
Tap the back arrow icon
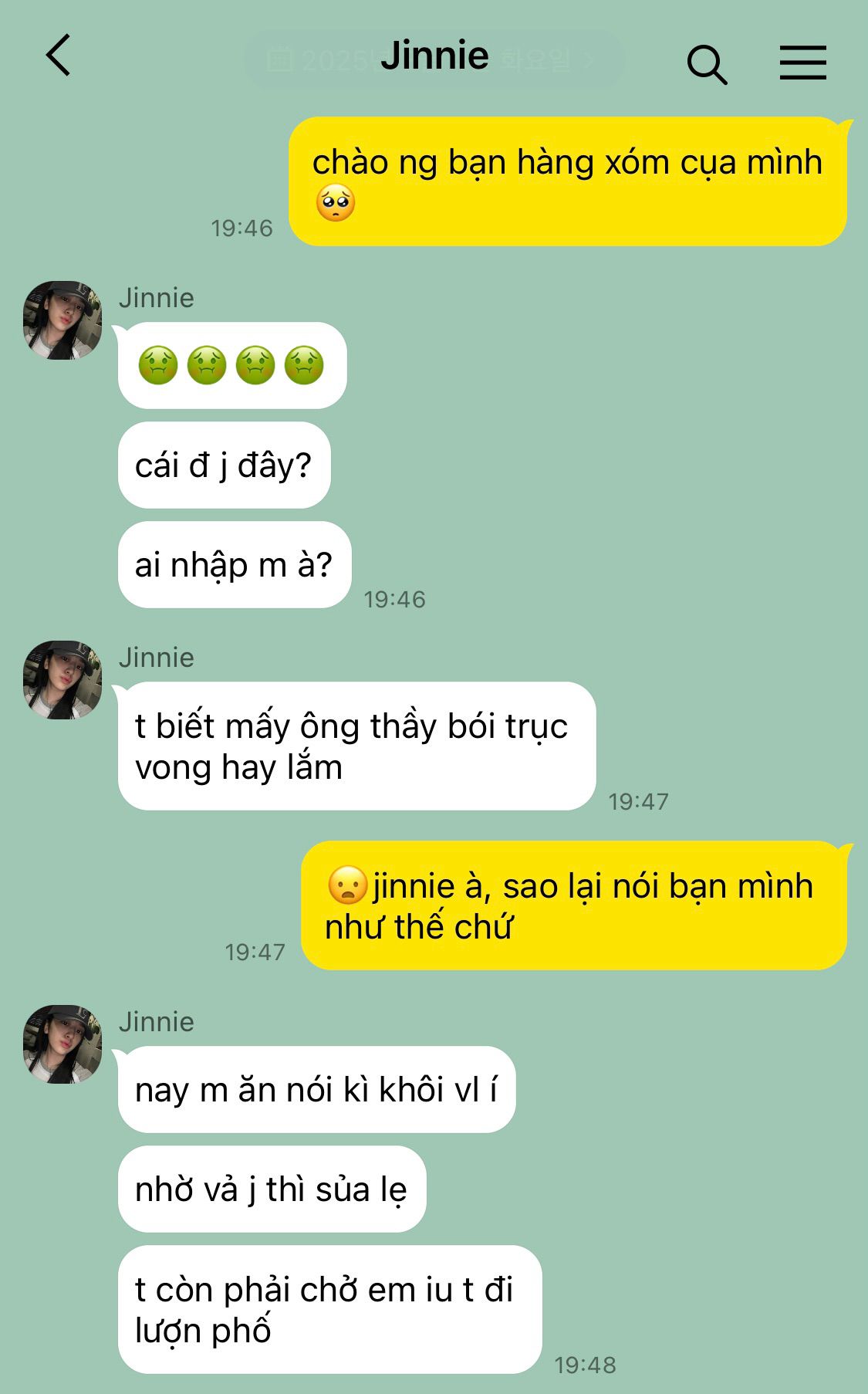pos(59,56)
